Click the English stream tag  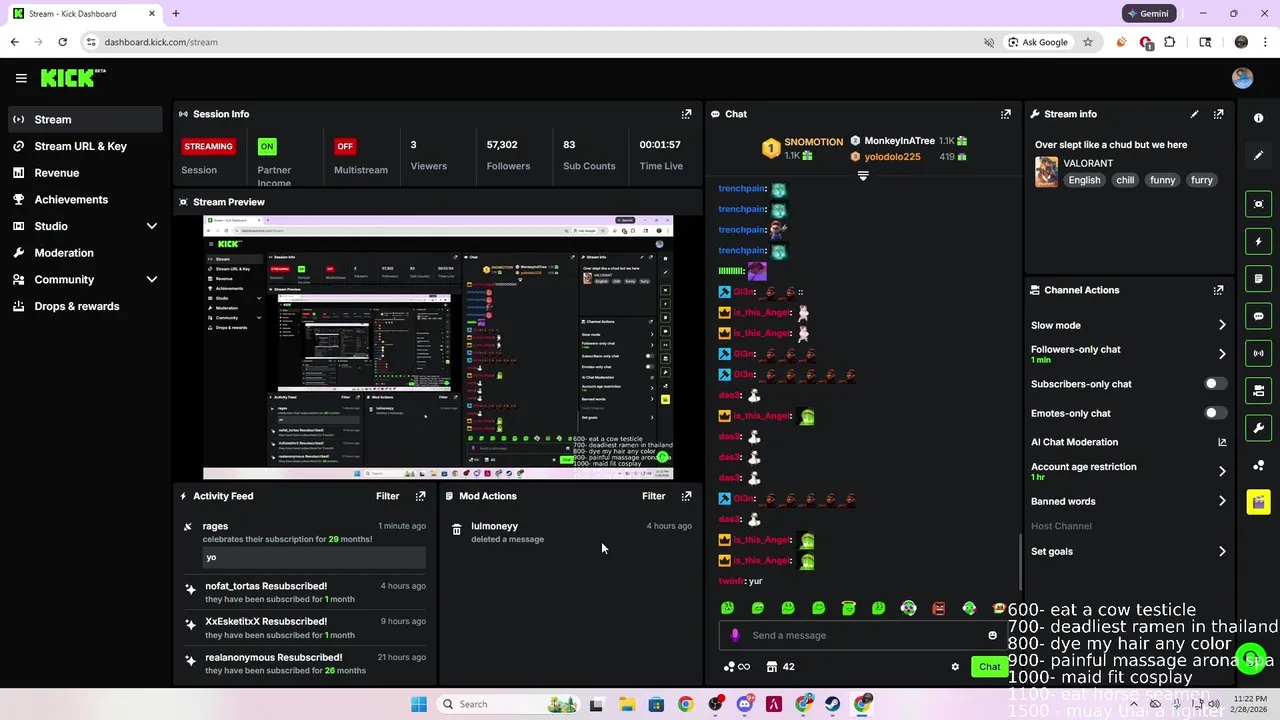point(1084,180)
